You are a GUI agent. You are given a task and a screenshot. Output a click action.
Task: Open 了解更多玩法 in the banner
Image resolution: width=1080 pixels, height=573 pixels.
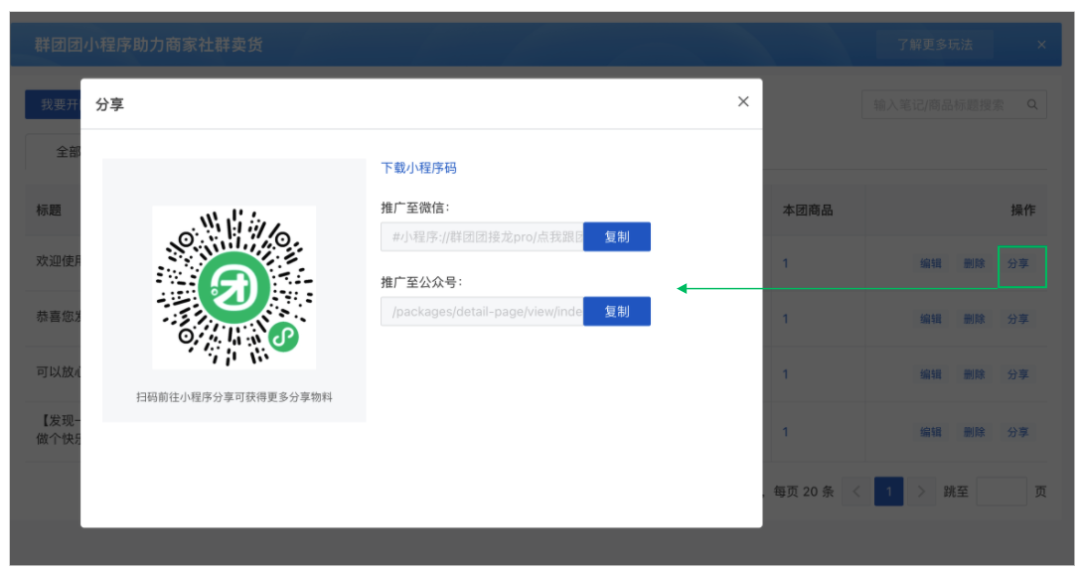pos(935,45)
